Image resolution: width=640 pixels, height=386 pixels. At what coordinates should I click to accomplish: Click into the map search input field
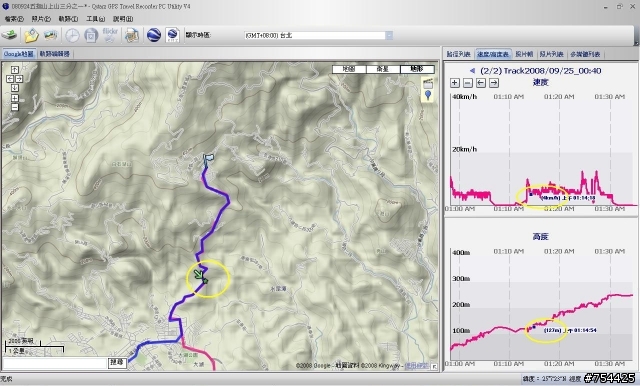click(55, 363)
